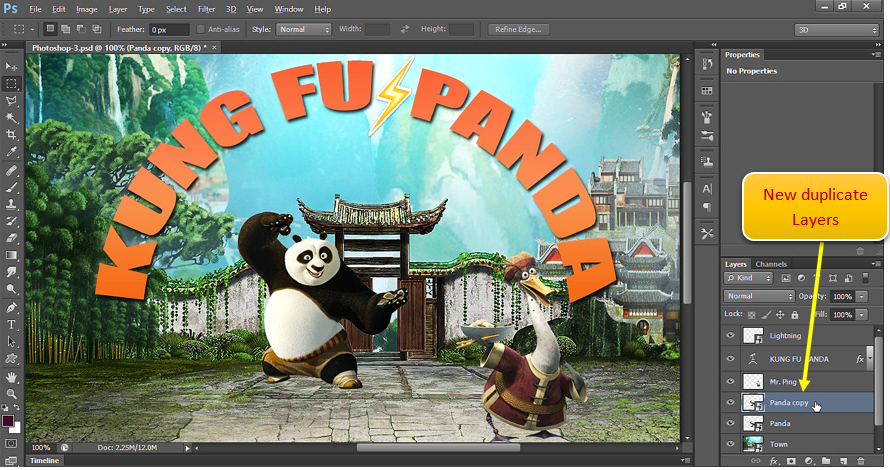This screenshot has height=470, width=890.
Task: Open the Opacity slider dropdown arrow
Action: point(862,296)
